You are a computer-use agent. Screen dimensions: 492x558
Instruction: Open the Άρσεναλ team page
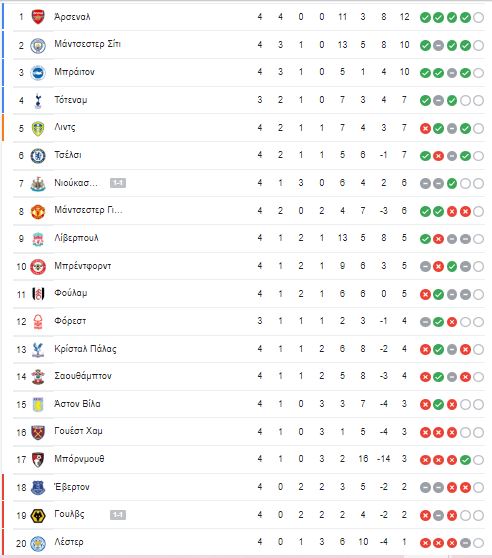click(x=72, y=17)
